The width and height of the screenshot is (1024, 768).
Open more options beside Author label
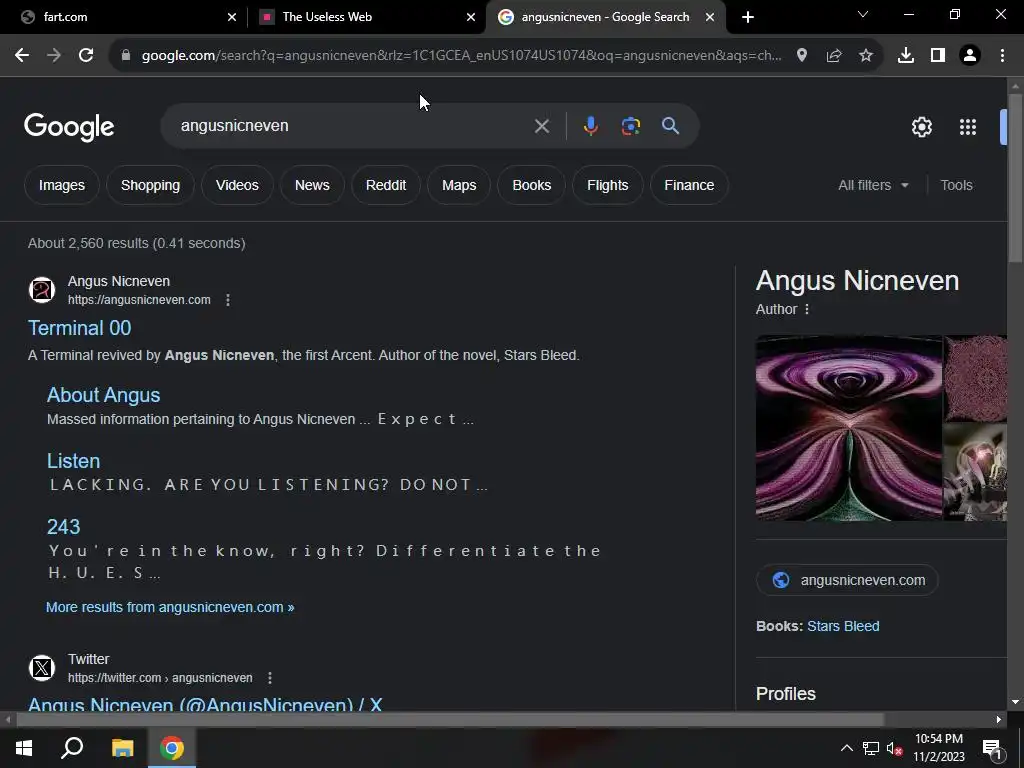point(807,309)
